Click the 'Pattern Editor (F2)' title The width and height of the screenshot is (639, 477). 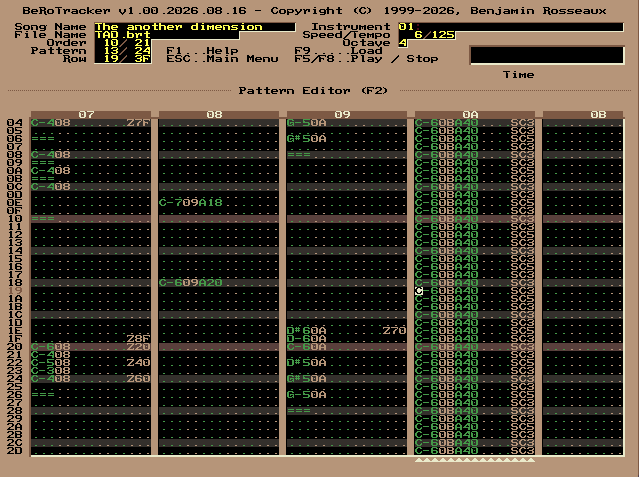313,91
